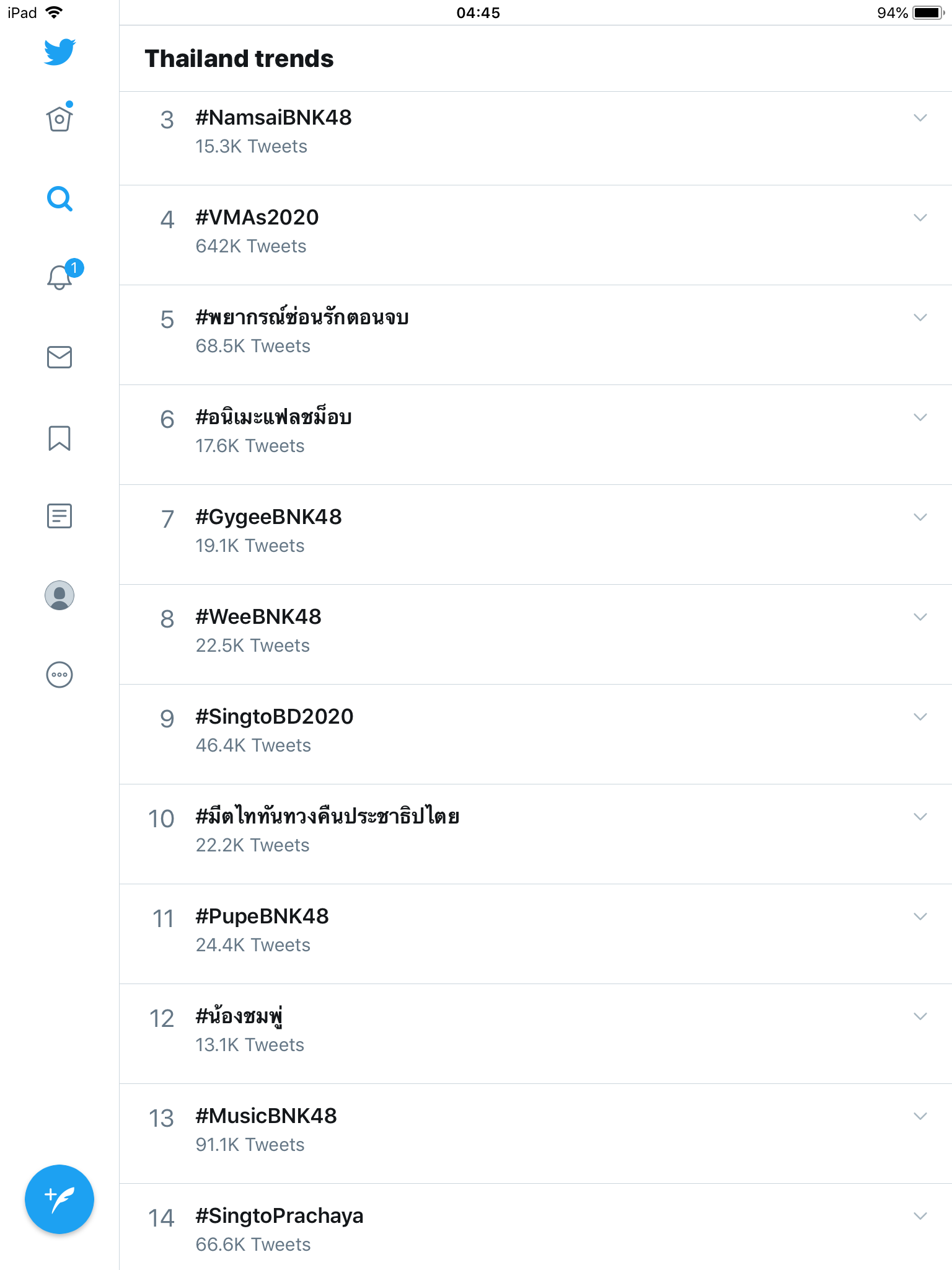Tap the Twitter bird logo

[59, 52]
